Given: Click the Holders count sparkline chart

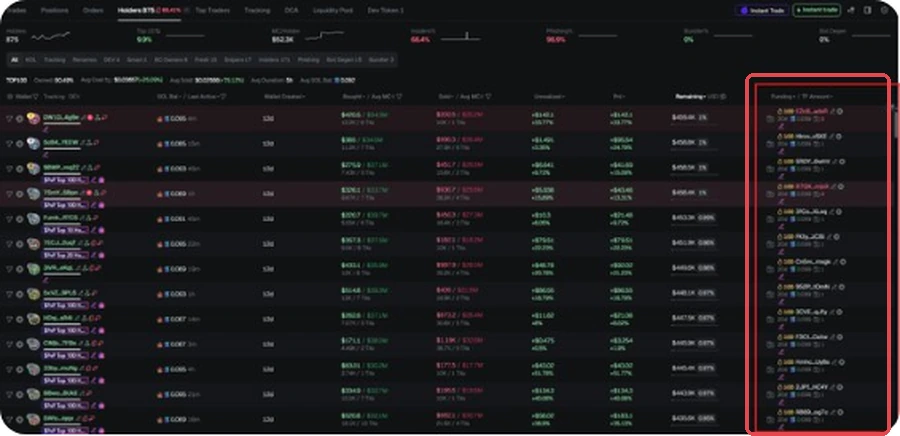Looking at the screenshot, I should 51,37.
